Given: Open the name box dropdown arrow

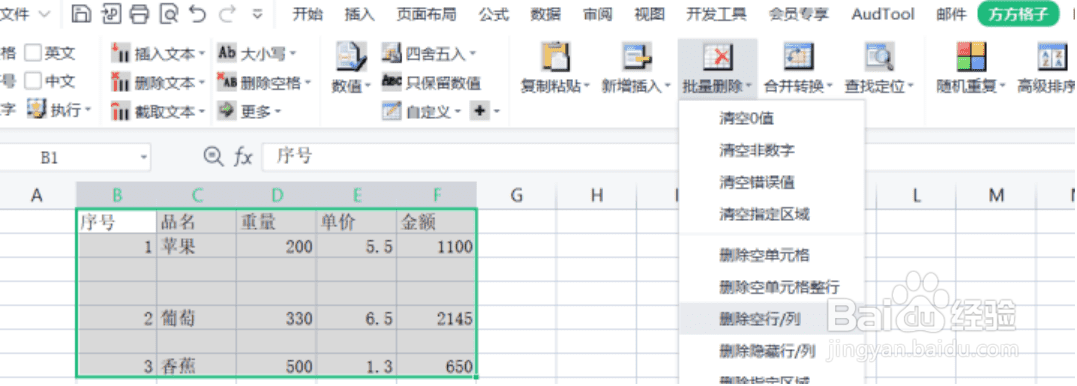Looking at the screenshot, I should coord(143,157).
